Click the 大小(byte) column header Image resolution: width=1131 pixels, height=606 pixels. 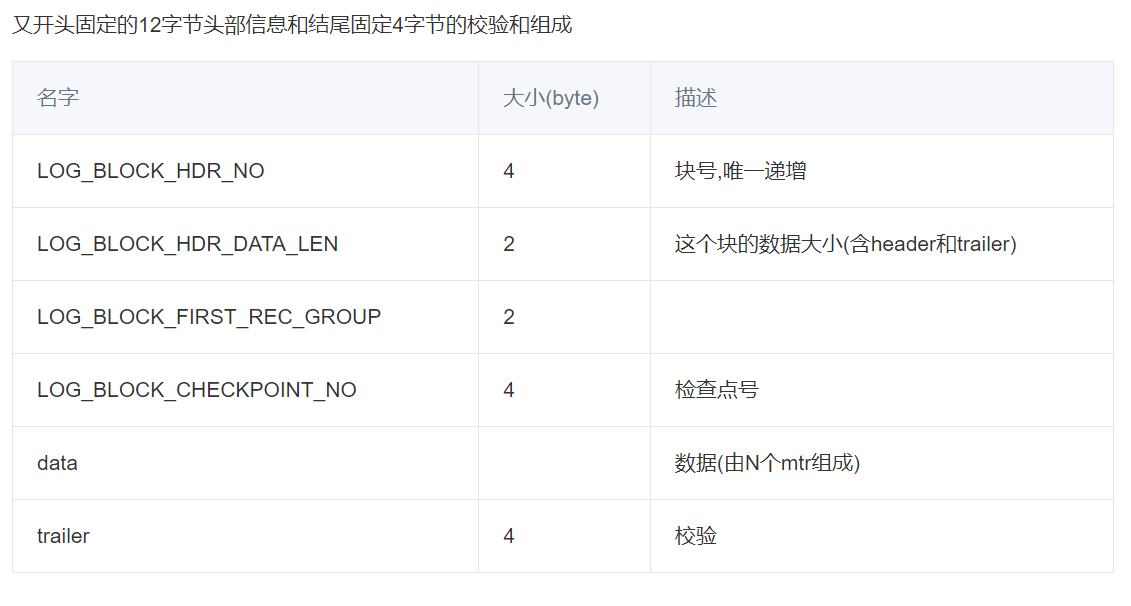(x=564, y=98)
